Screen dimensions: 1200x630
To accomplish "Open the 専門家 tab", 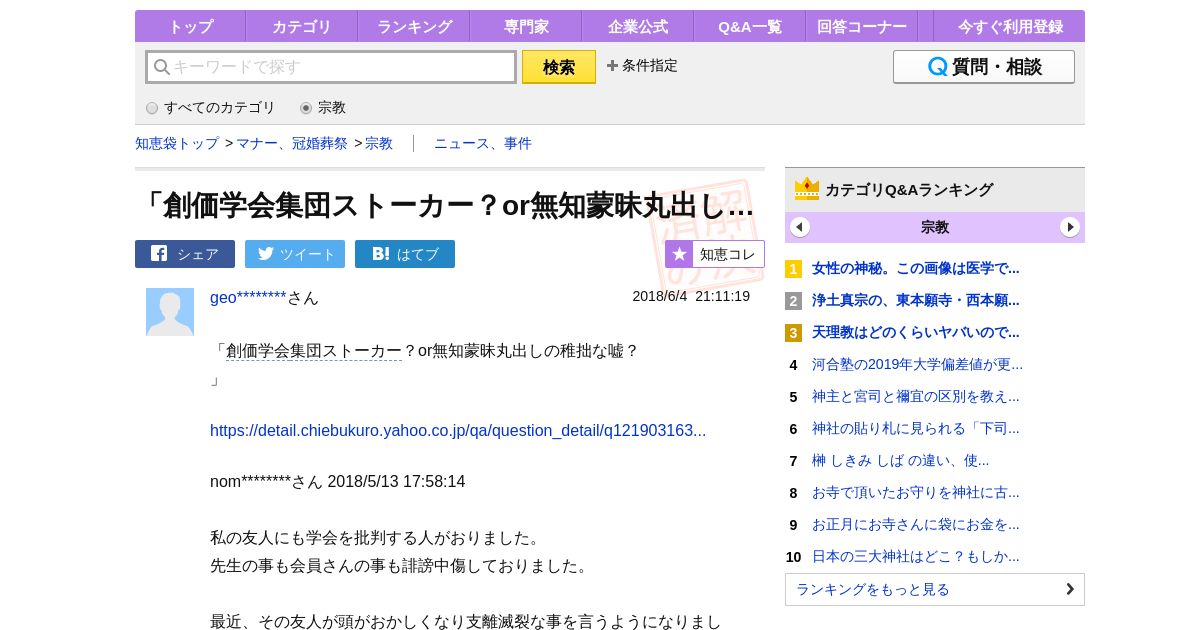I will click(526, 27).
